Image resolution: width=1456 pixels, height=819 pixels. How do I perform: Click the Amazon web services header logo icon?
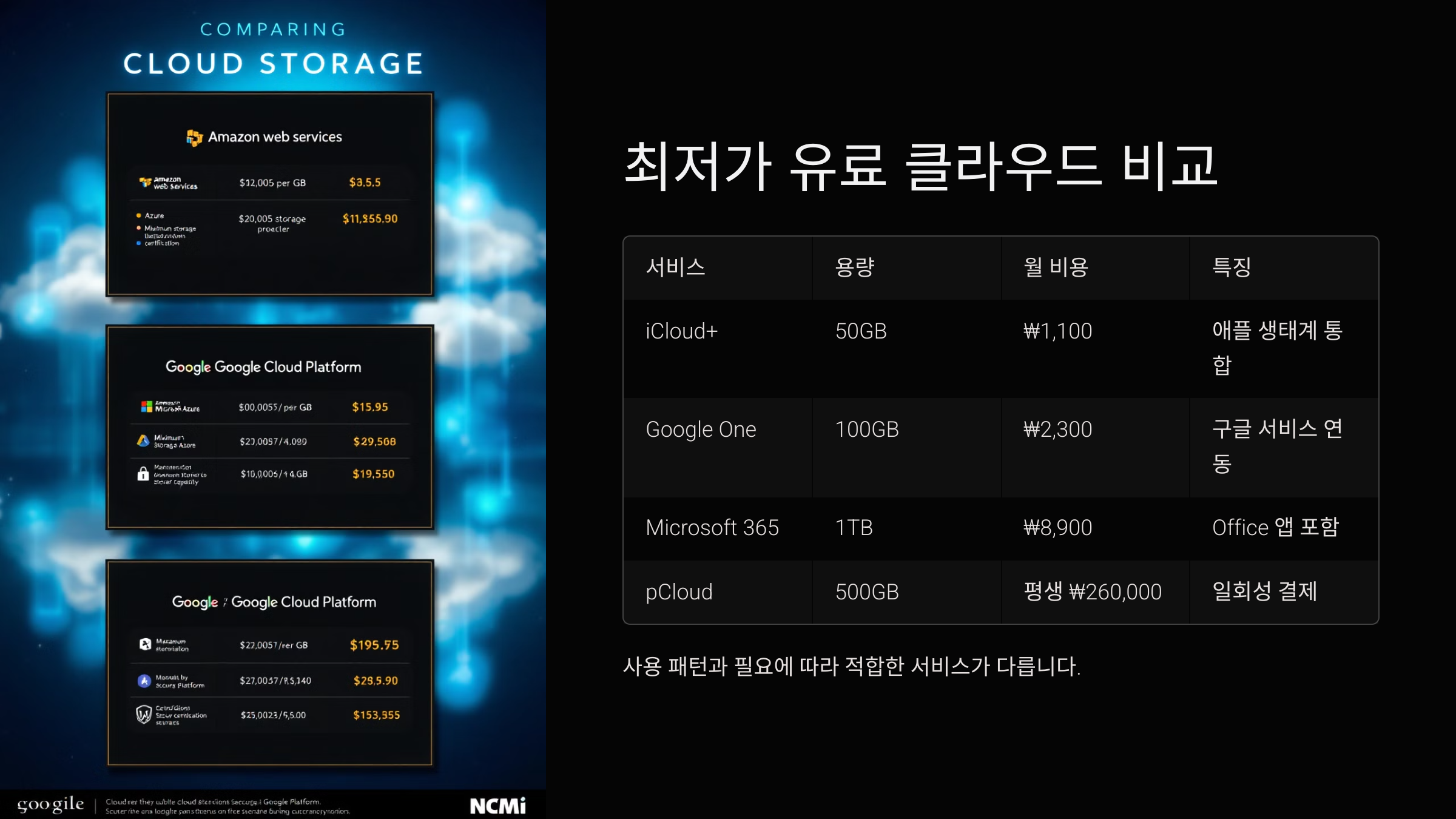(194, 138)
